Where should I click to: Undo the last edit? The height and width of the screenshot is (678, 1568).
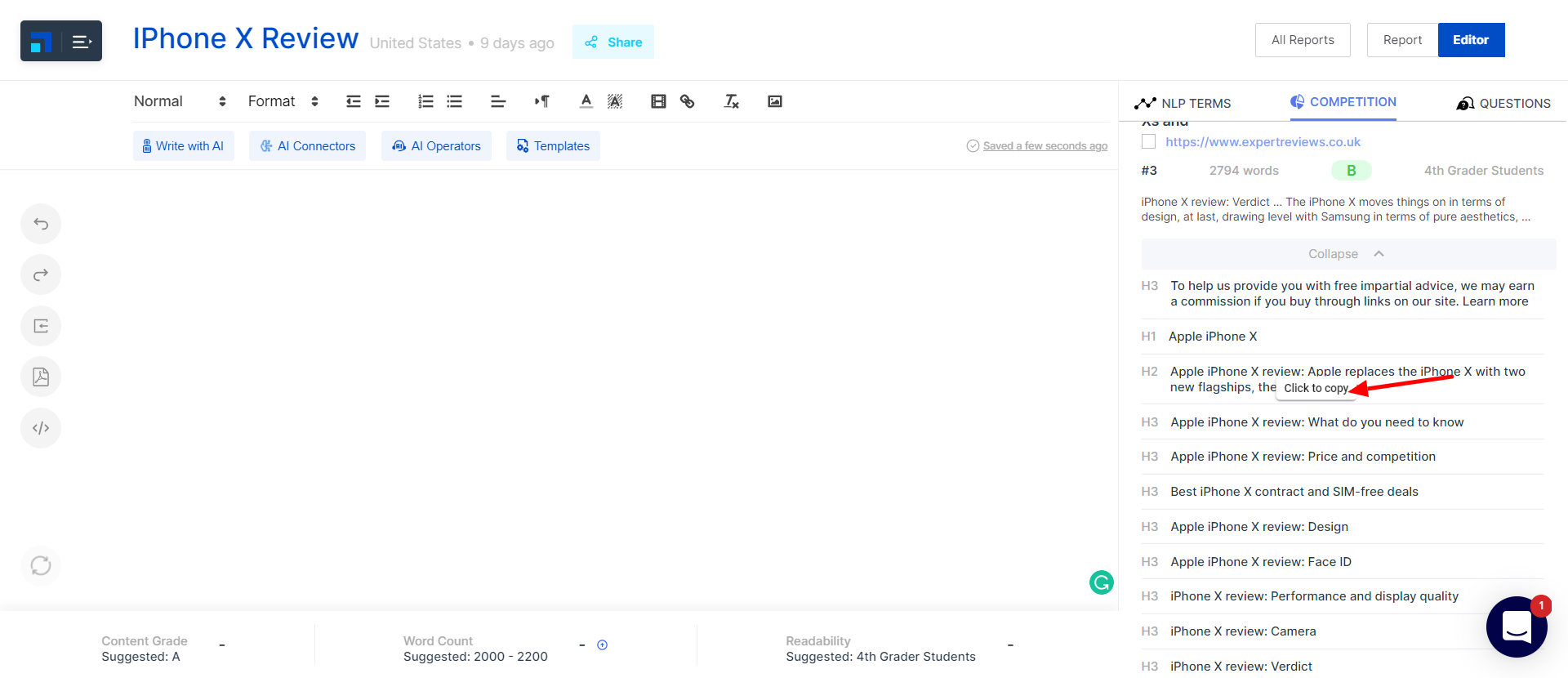(41, 224)
